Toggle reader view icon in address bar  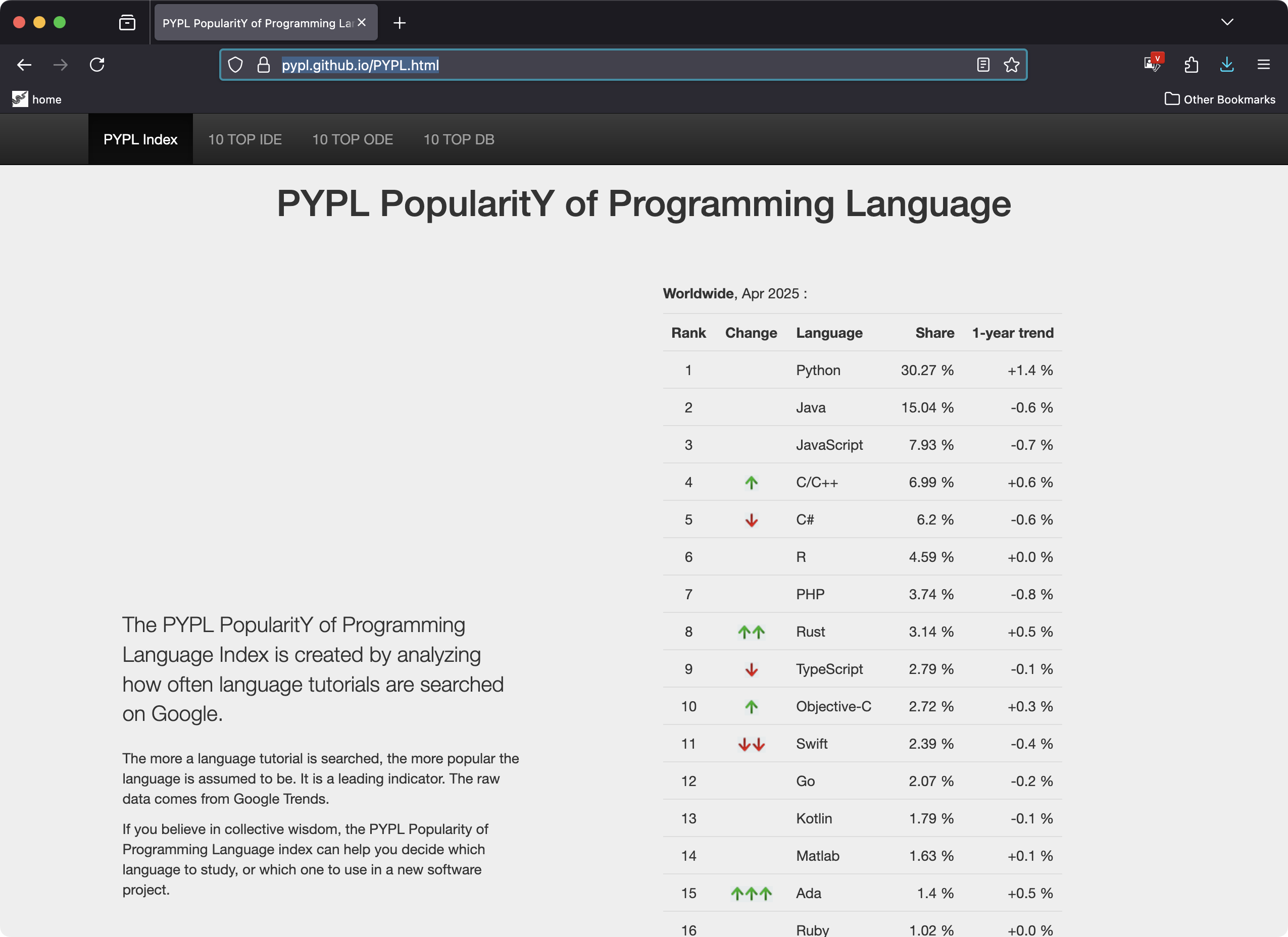983,65
